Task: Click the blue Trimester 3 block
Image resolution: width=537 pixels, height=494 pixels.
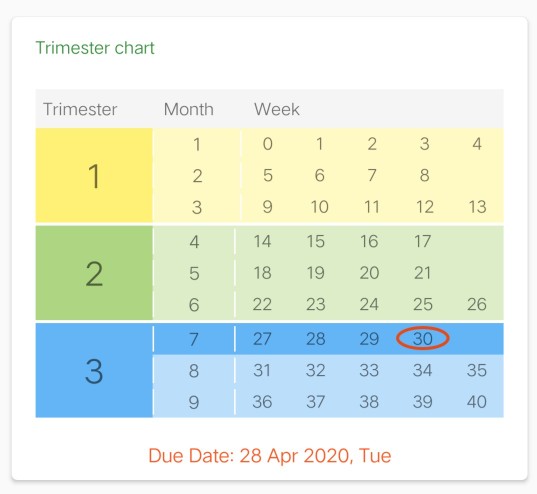Action: (94, 370)
